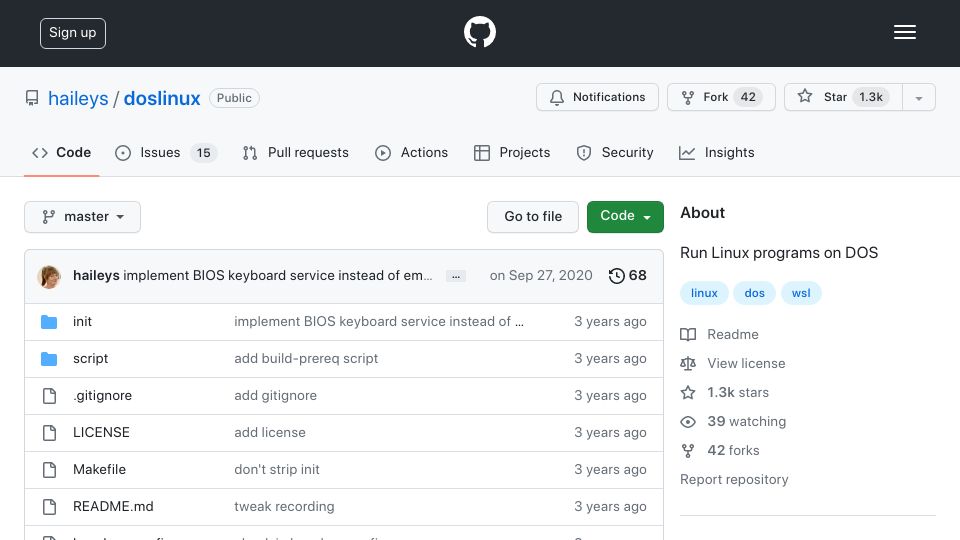The width and height of the screenshot is (960, 540).
Task: Click the Sign up button
Action: 73,33
